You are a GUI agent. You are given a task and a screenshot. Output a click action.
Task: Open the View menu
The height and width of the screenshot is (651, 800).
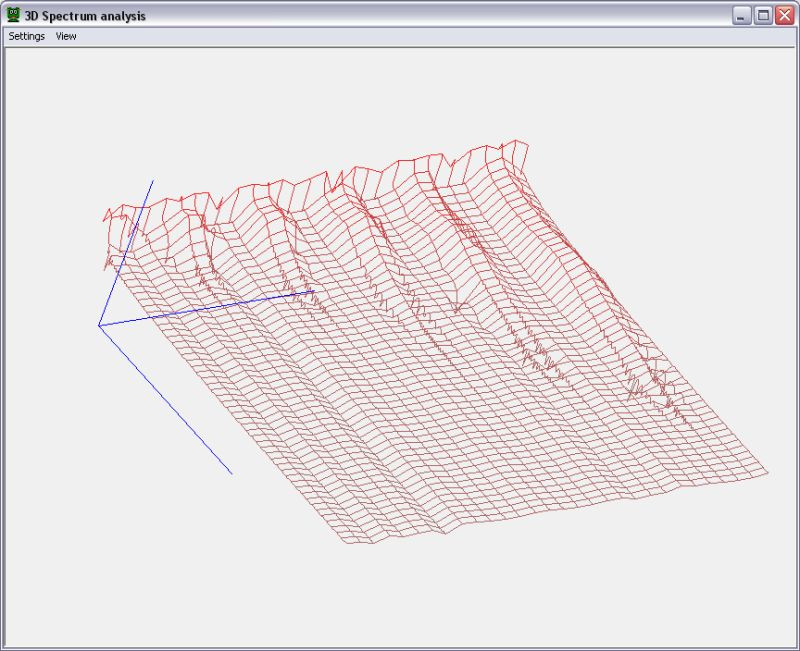(66, 36)
